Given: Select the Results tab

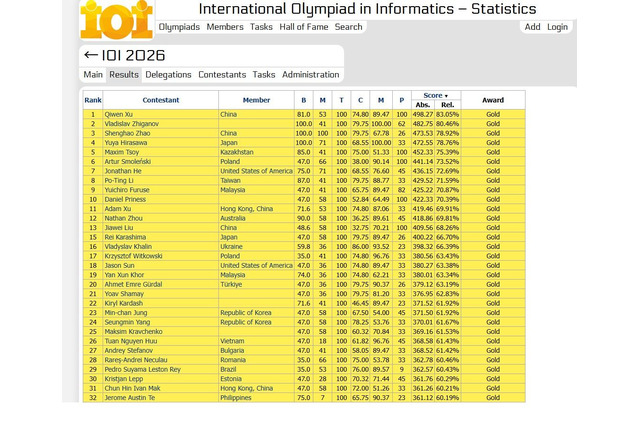Looking at the screenshot, I should tap(124, 75).
